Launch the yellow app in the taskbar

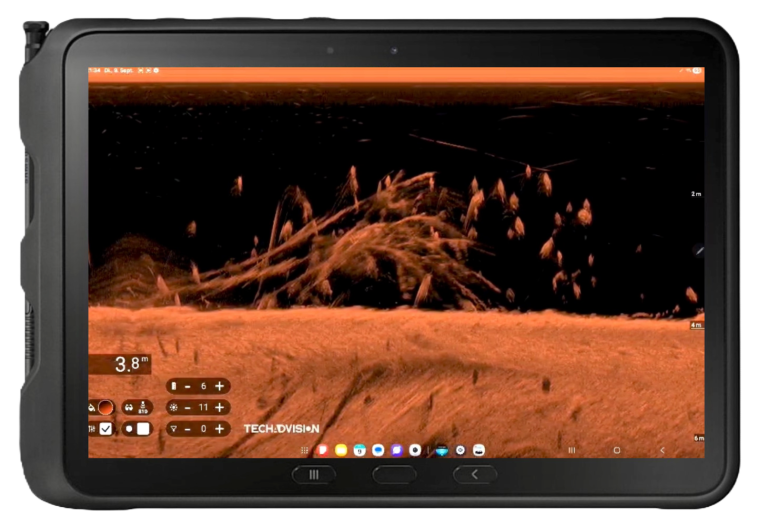[341, 450]
